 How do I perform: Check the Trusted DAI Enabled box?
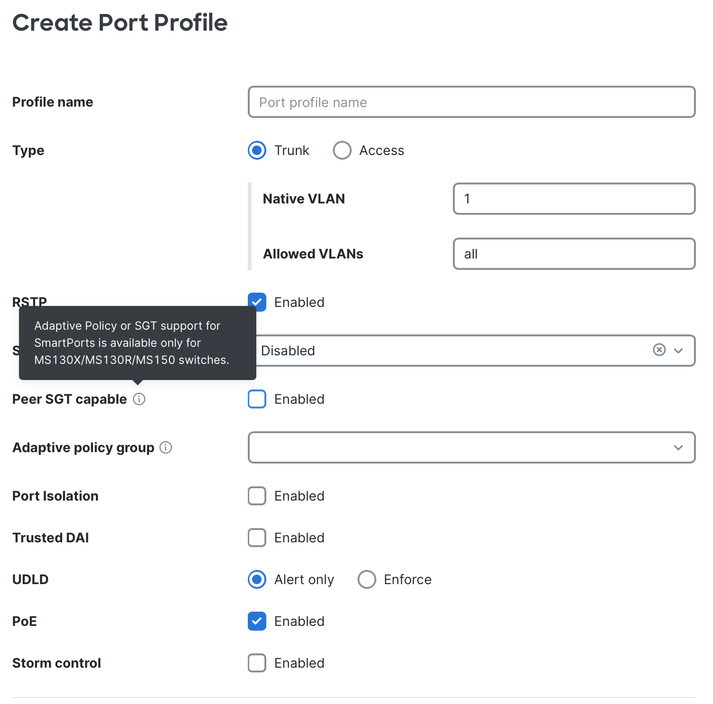coord(257,538)
